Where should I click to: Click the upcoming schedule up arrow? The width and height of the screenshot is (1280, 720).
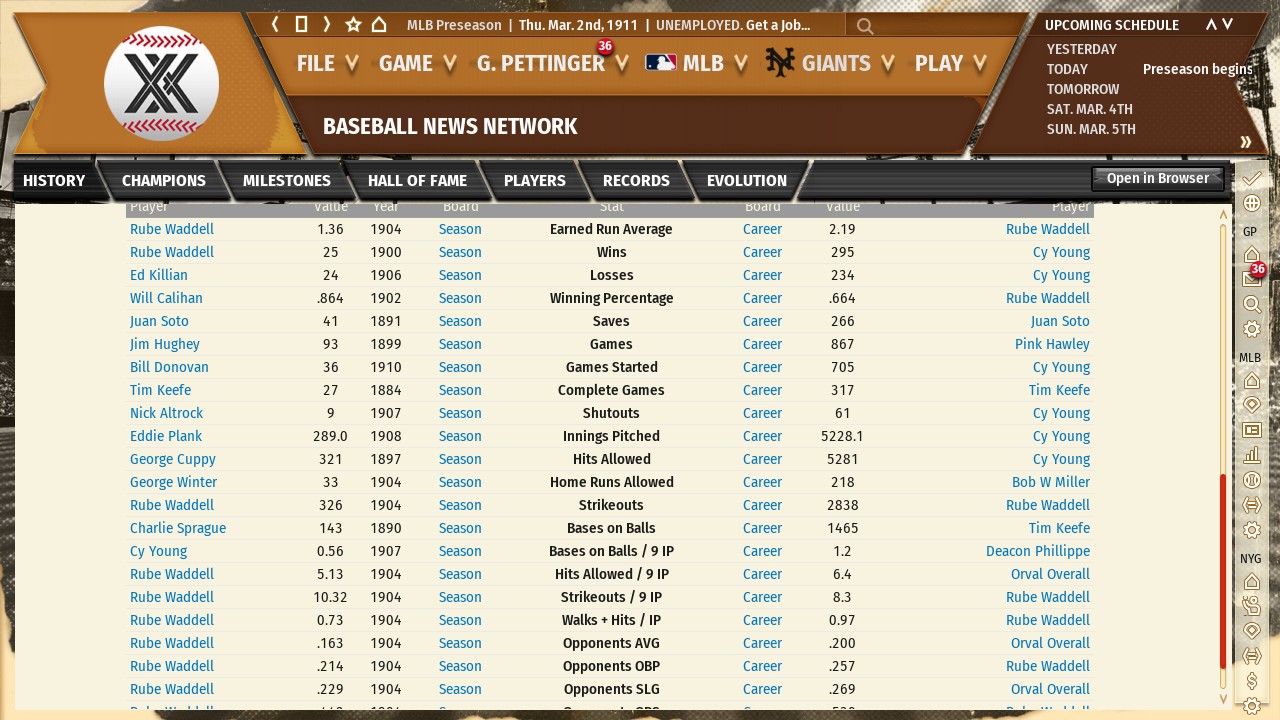pyautogui.click(x=1211, y=25)
